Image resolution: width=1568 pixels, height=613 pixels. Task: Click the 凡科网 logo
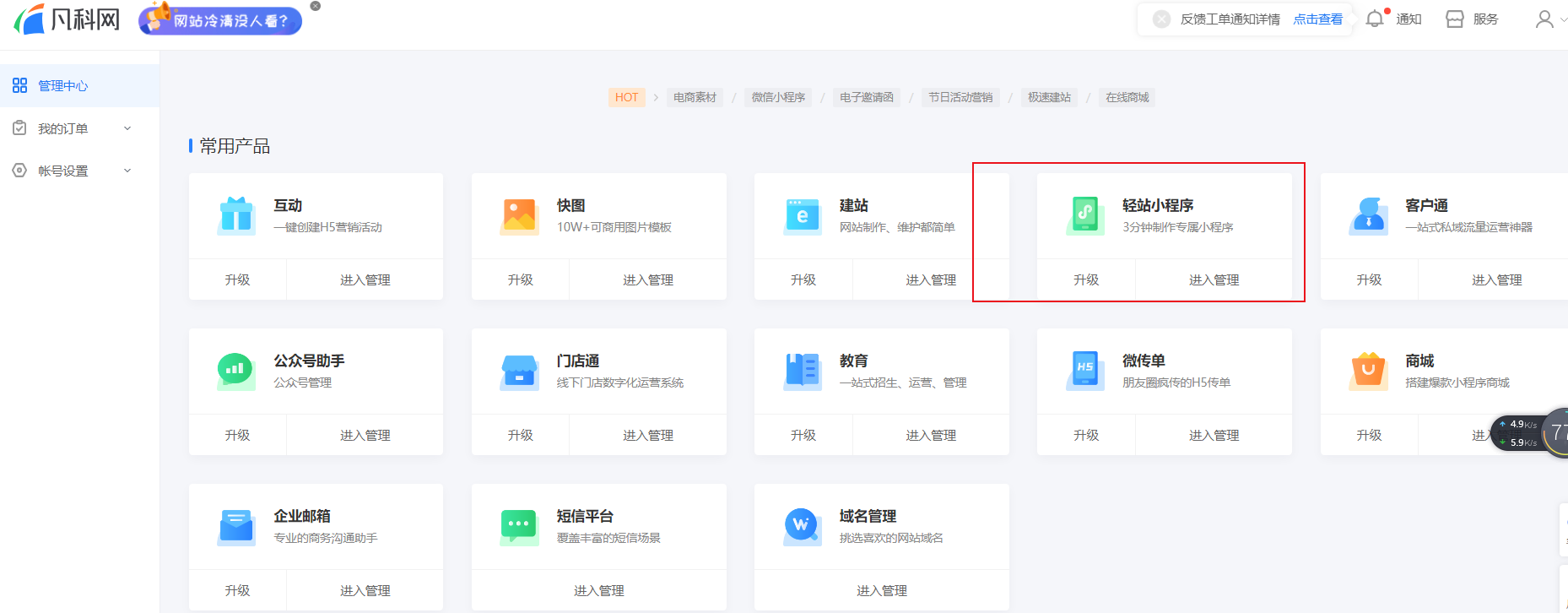(68, 19)
